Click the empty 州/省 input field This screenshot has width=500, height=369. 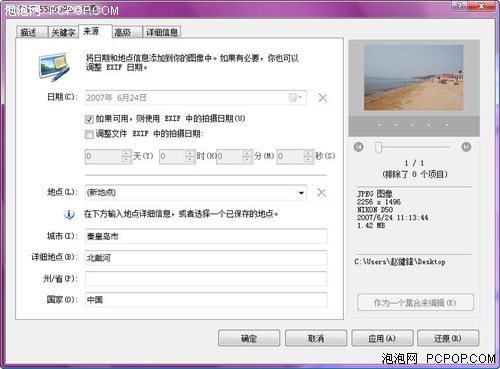(206, 279)
